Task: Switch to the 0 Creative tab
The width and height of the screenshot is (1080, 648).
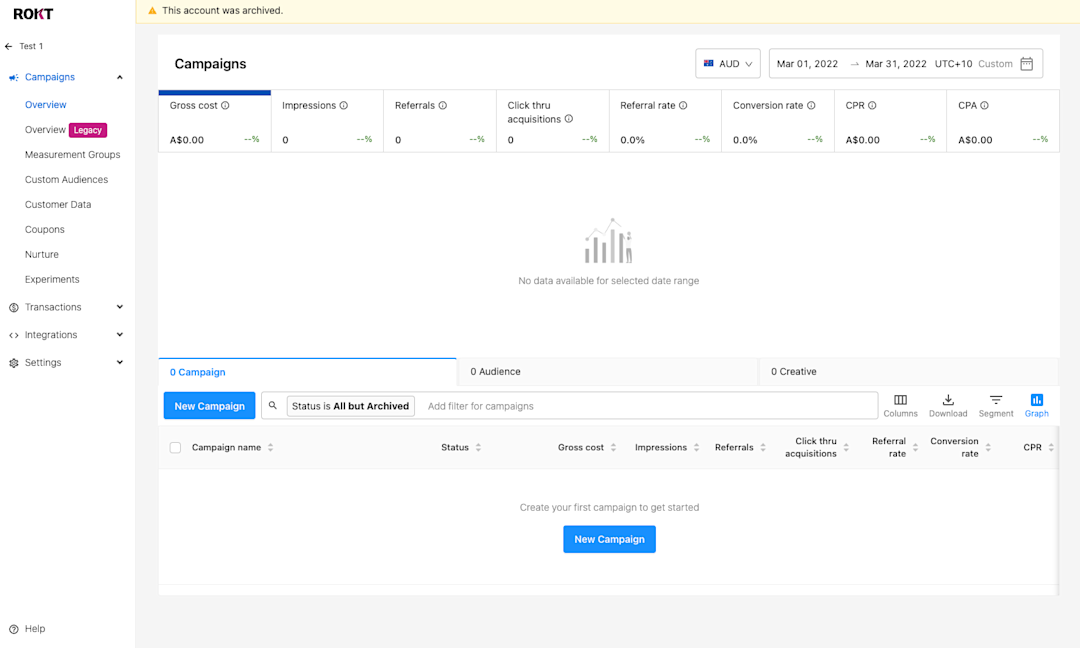Action: 908,372
